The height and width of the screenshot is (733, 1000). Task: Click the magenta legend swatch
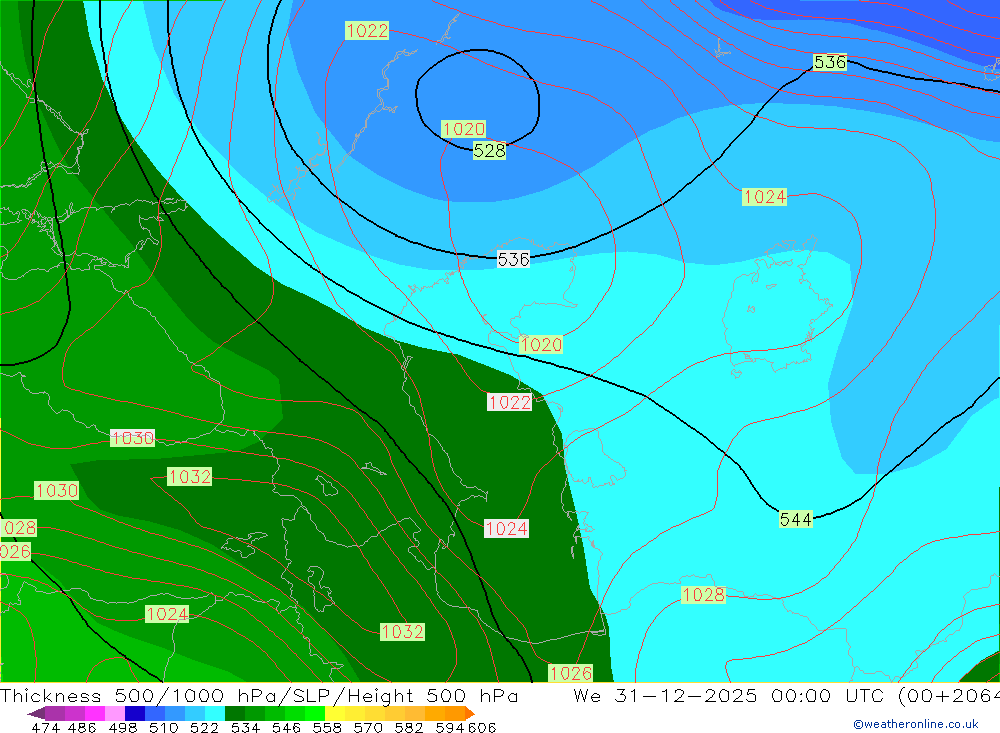pyautogui.click(x=94, y=713)
